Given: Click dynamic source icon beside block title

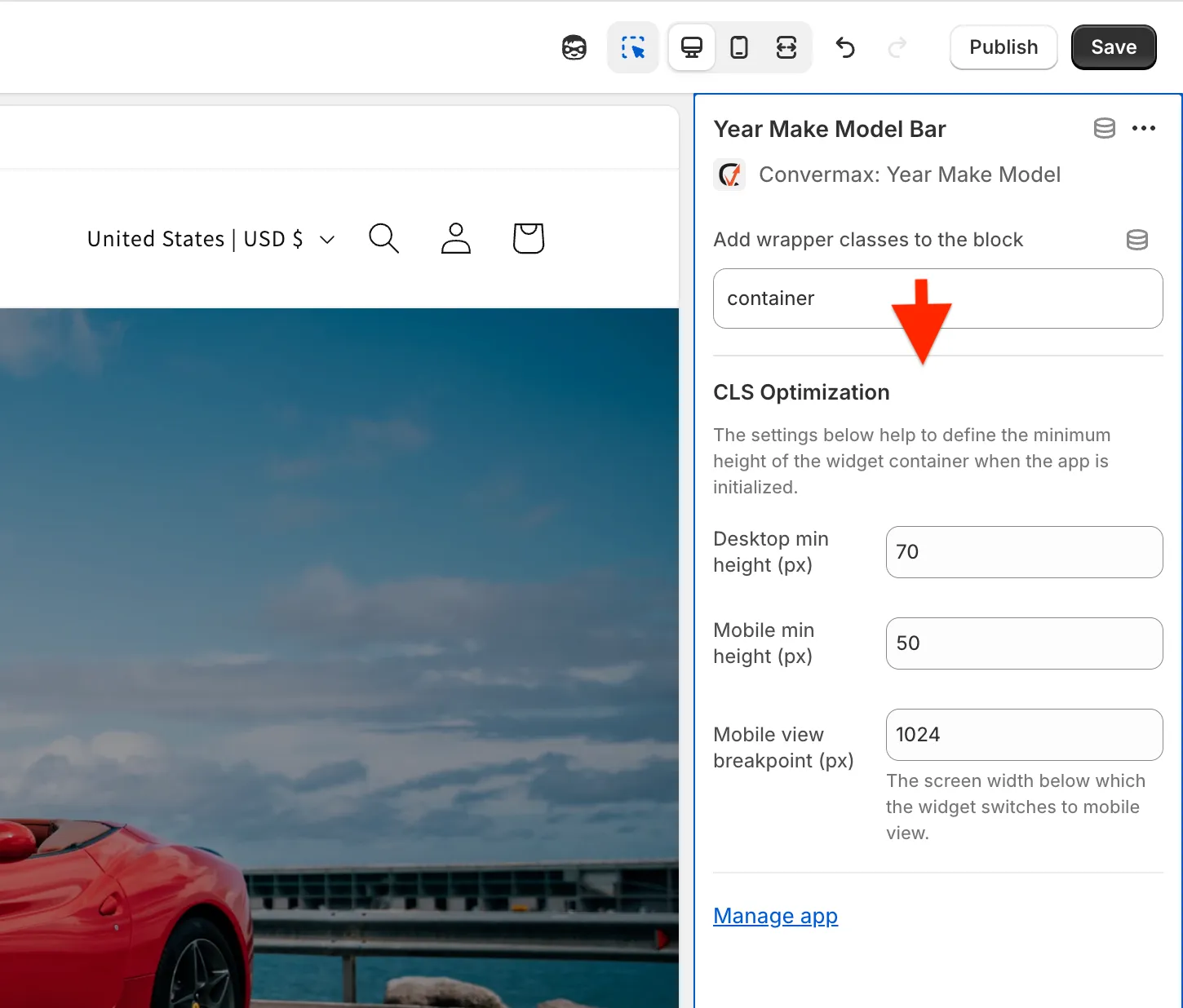Looking at the screenshot, I should [x=1104, y=128].
